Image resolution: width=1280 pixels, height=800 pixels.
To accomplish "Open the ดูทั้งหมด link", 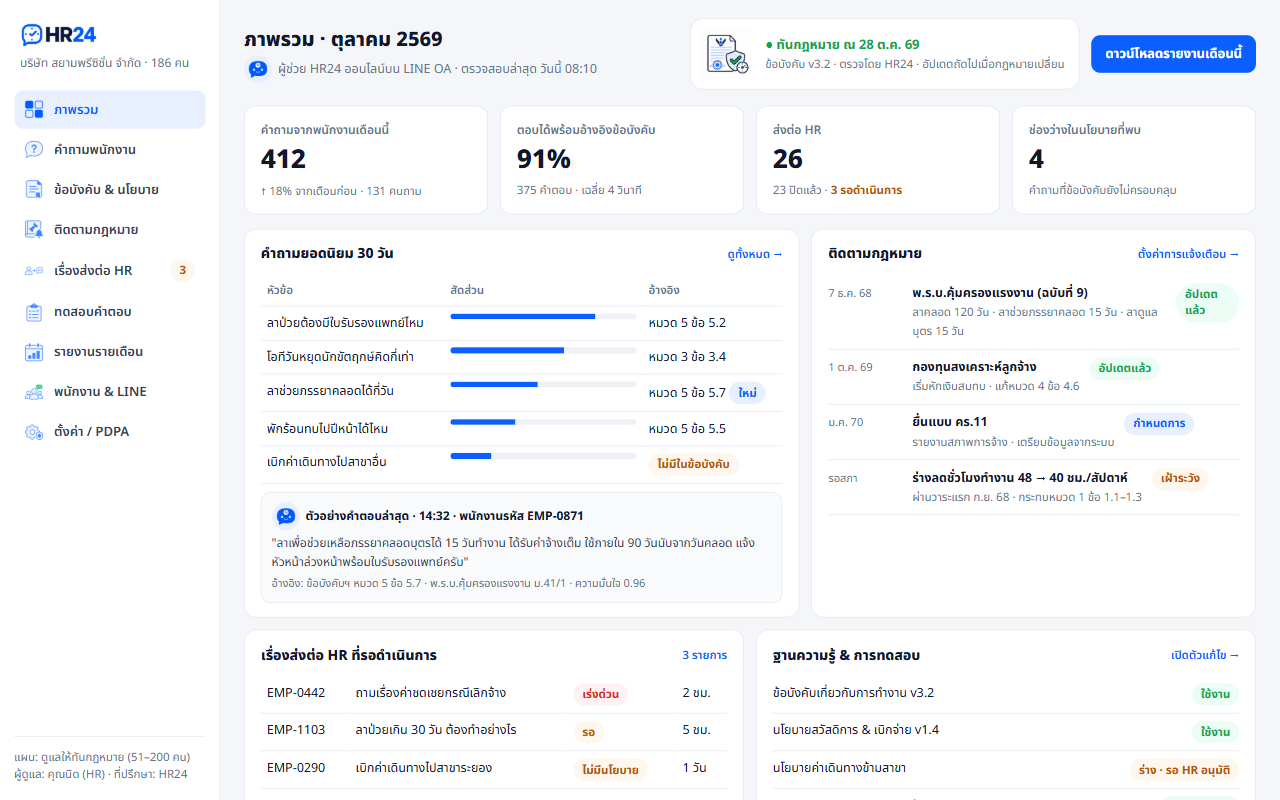I will coord(755,254).
